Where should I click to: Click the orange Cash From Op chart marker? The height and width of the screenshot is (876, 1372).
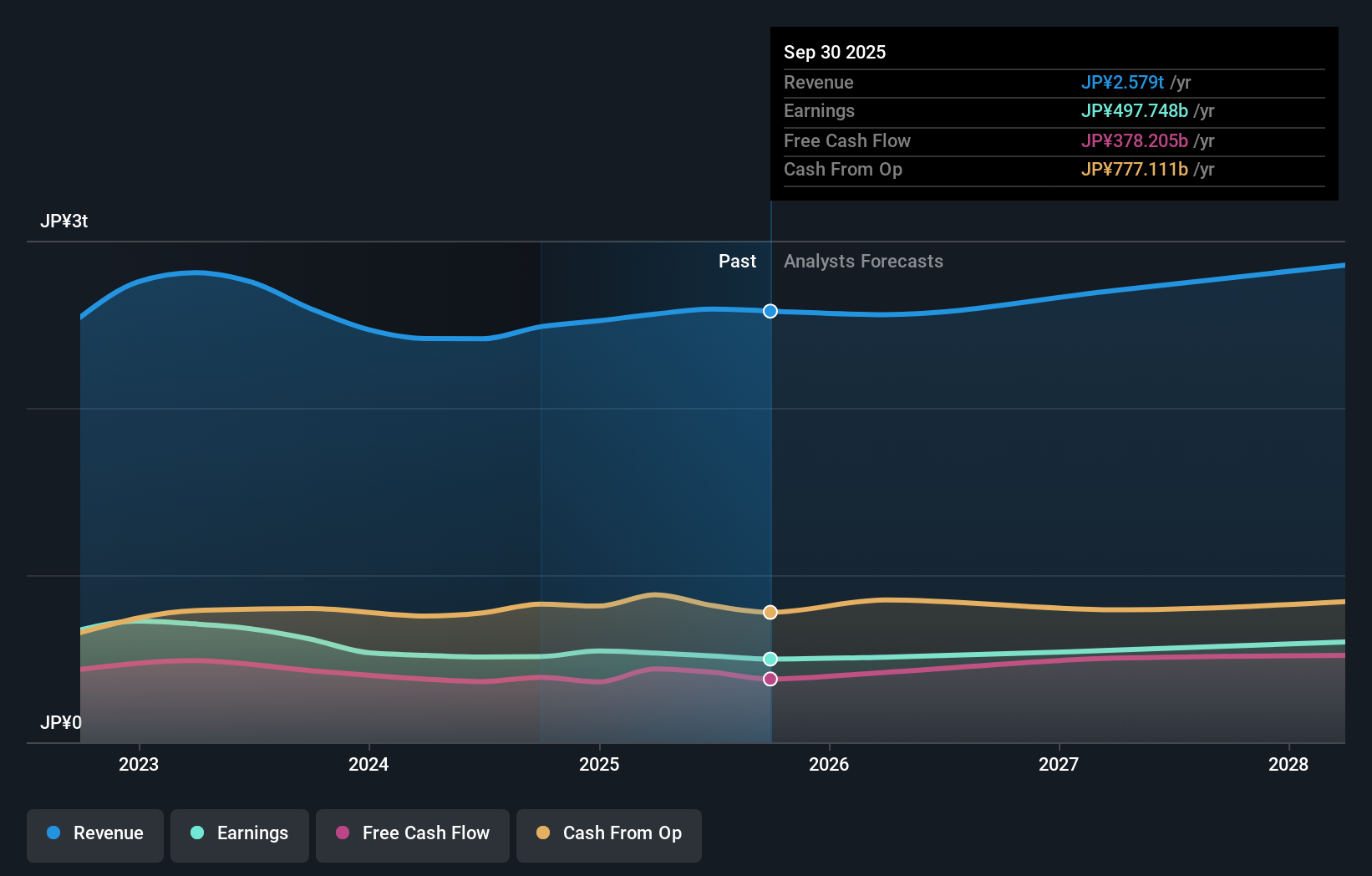(770, 612)
